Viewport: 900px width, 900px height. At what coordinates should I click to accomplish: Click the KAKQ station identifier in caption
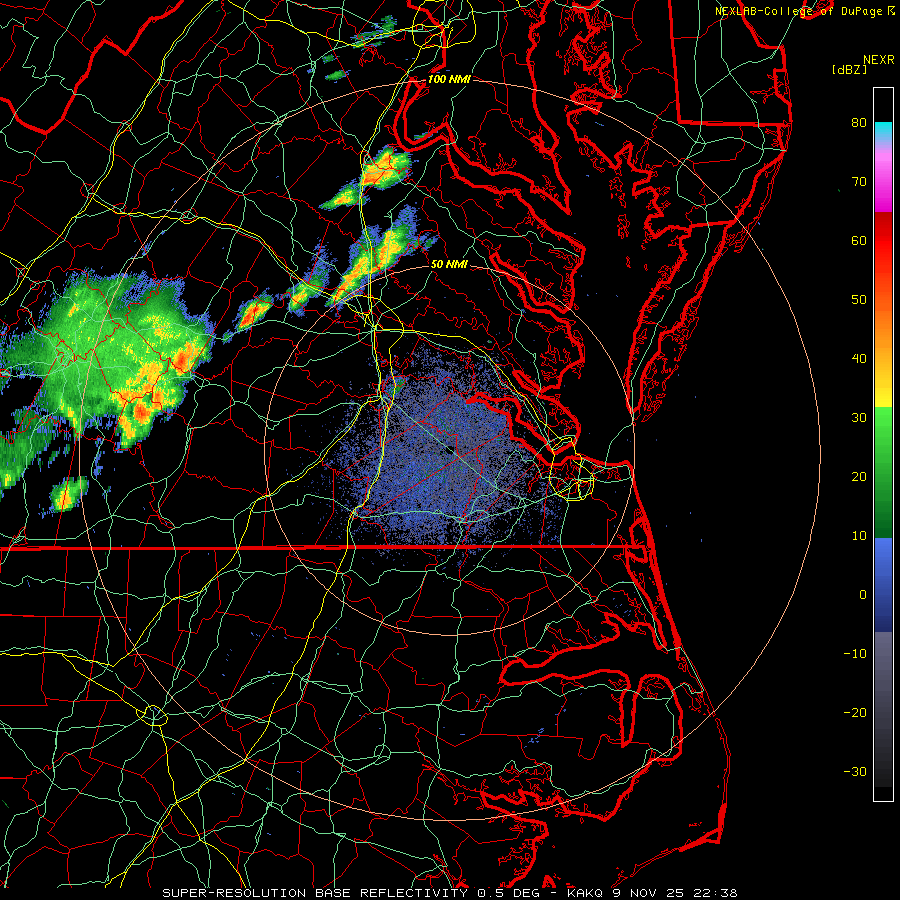pyautogui.click(x=585, y=893)
